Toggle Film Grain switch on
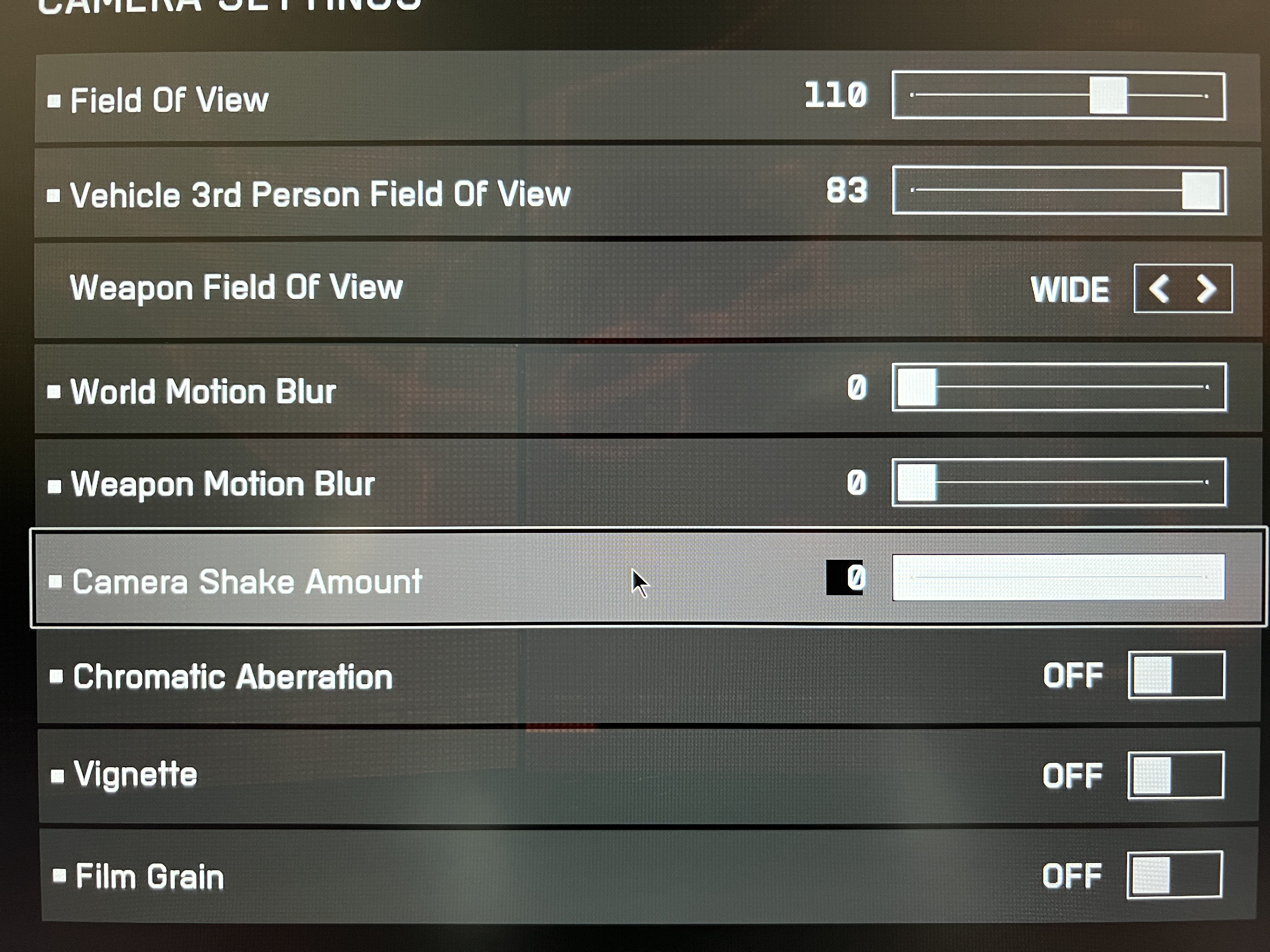 1174,875
